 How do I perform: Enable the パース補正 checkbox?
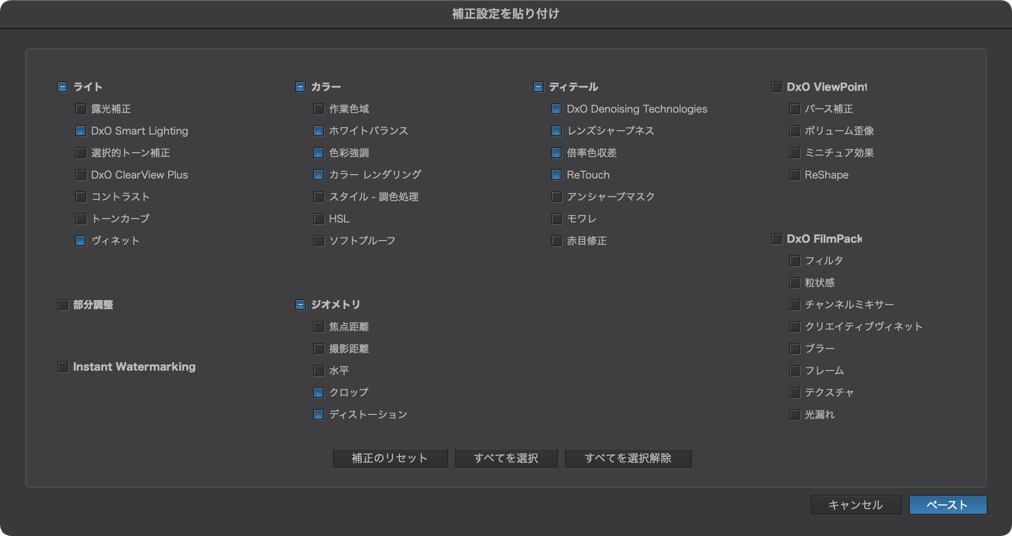tap(794, 109)
